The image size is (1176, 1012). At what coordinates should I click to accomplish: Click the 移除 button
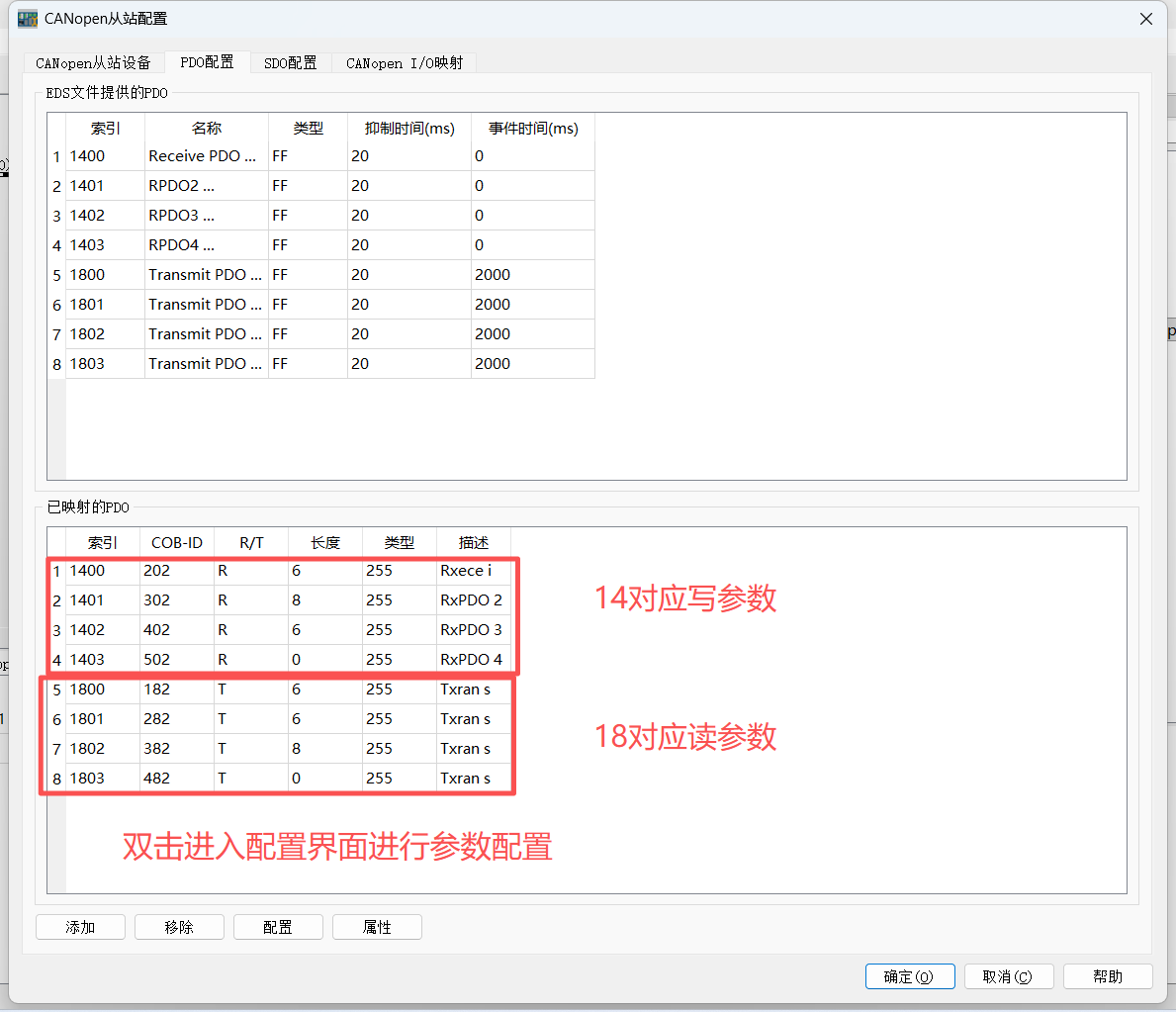pos(179,927)
